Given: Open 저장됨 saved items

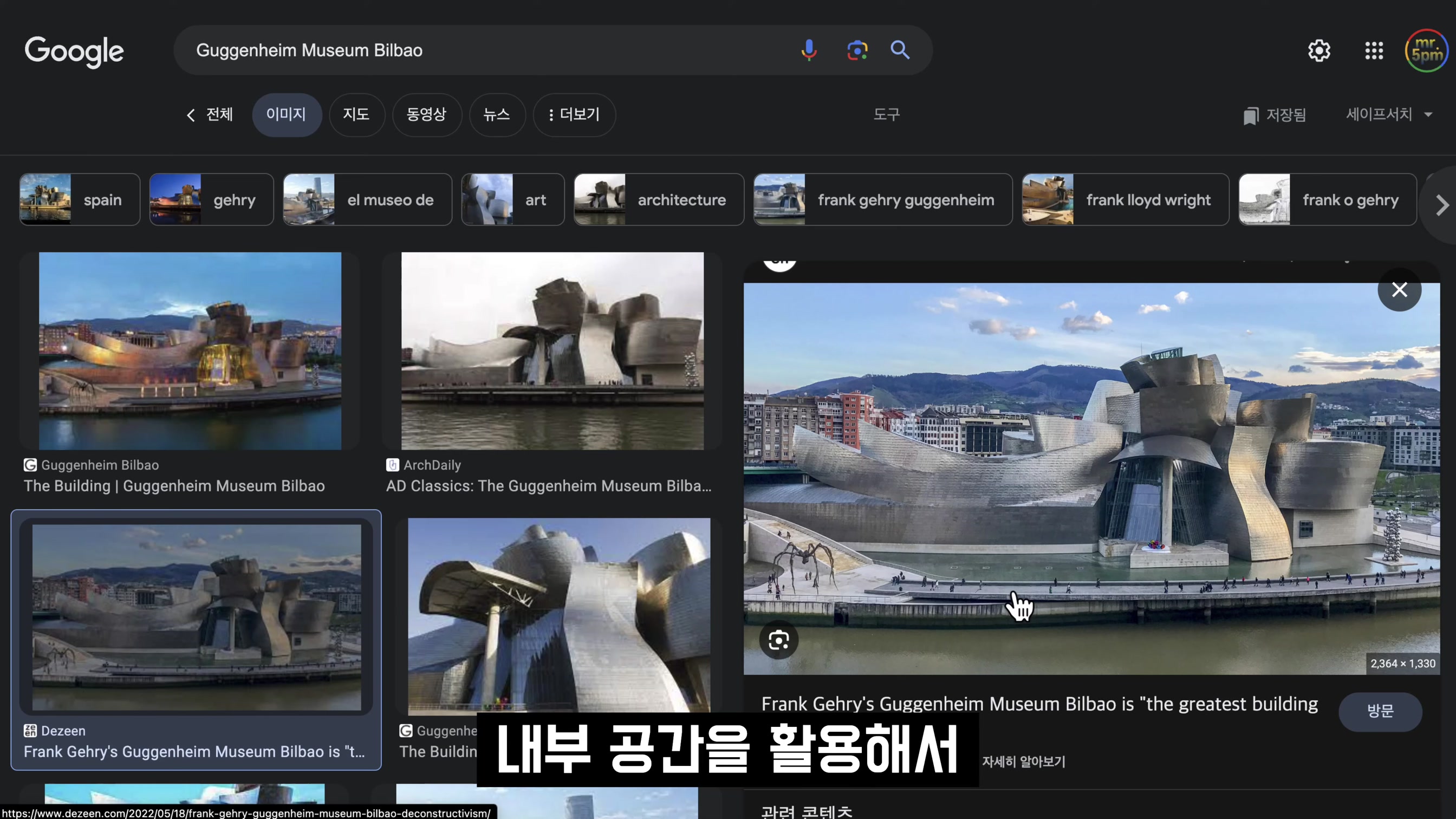Looking at the screenshot, I should [x=1275, y=115].
